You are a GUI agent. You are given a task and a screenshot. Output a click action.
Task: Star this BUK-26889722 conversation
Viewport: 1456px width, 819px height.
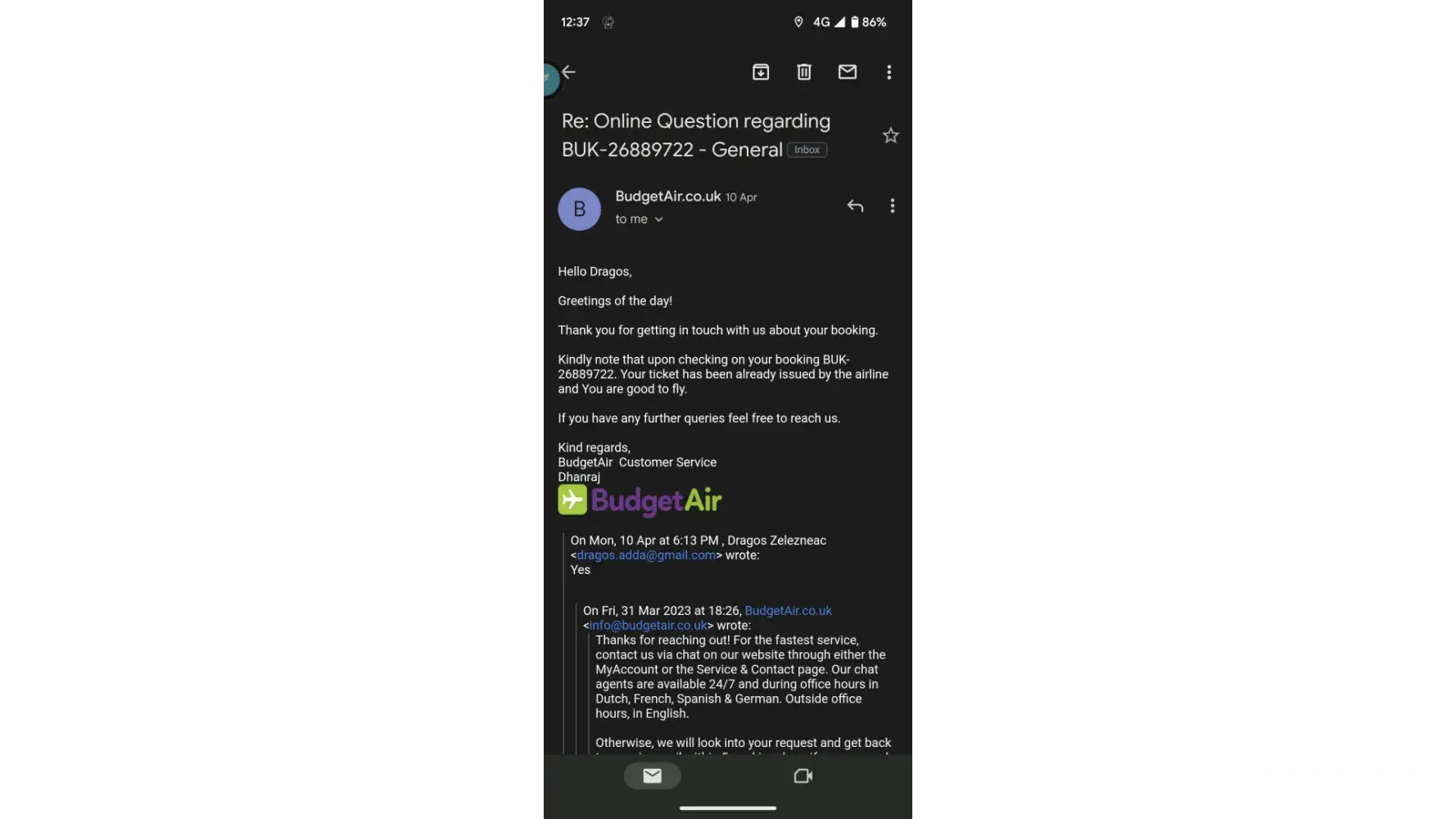click(891, 136)
